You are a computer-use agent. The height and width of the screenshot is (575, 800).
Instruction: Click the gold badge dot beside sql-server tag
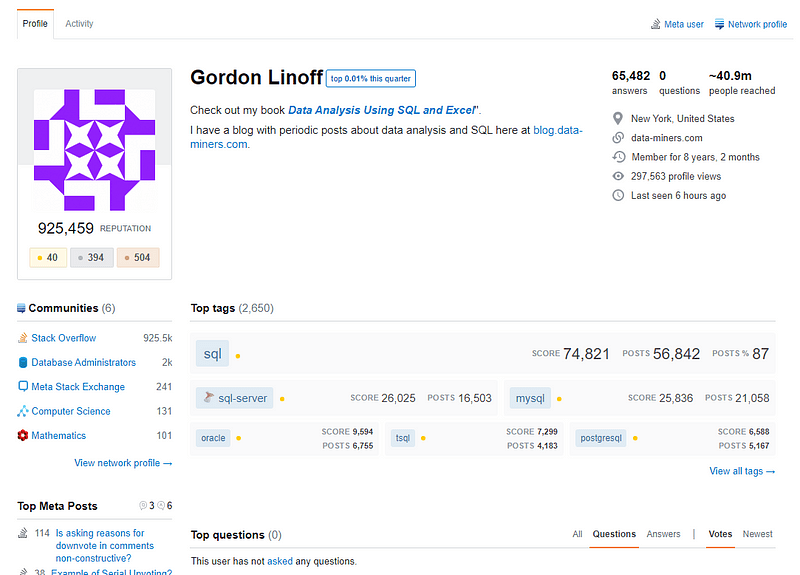pyautogui.click(x=282, y=399)
